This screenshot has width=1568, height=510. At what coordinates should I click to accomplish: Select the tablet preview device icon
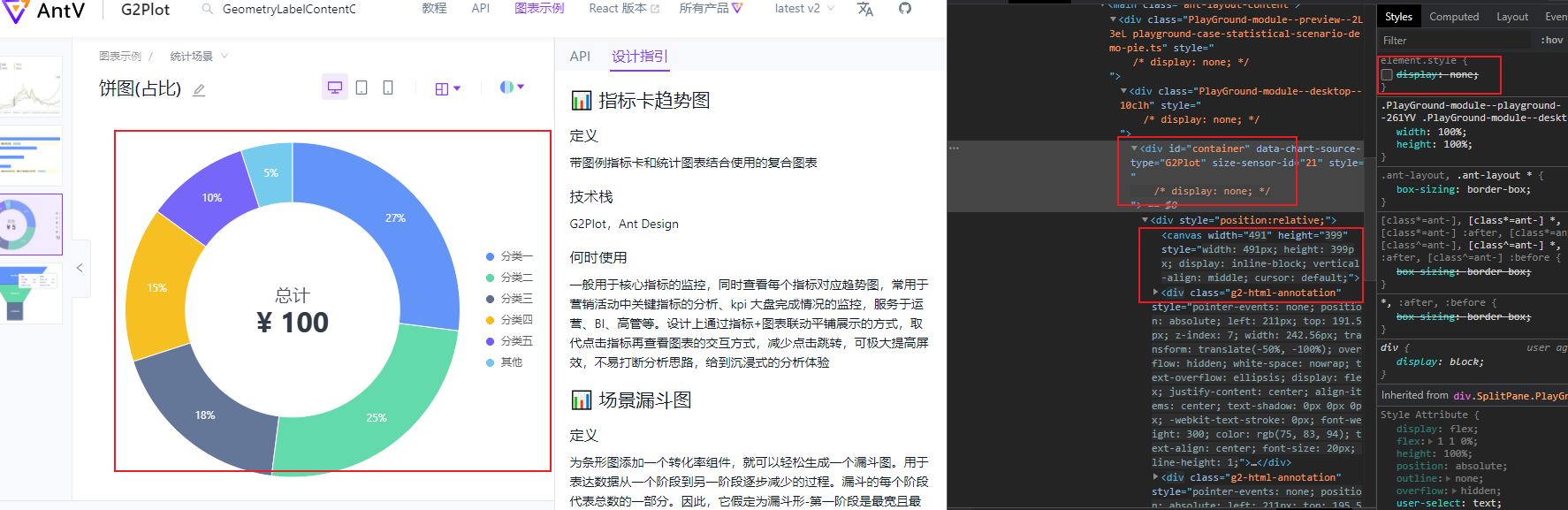362,88
